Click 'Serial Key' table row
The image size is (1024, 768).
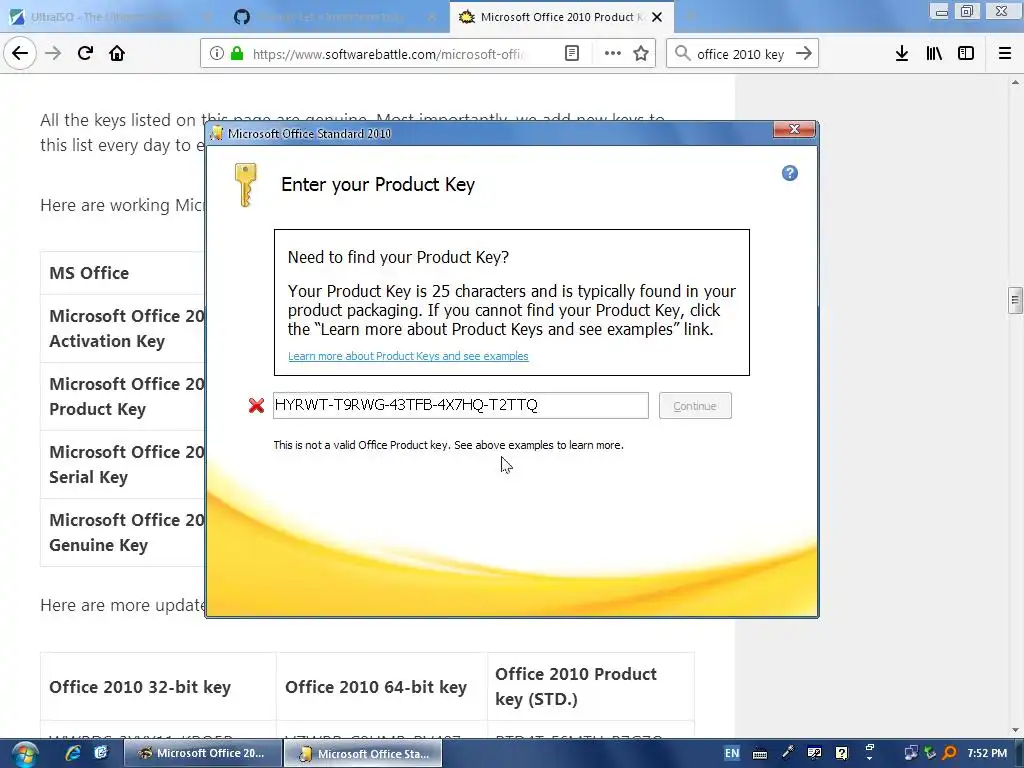point(123,464)
